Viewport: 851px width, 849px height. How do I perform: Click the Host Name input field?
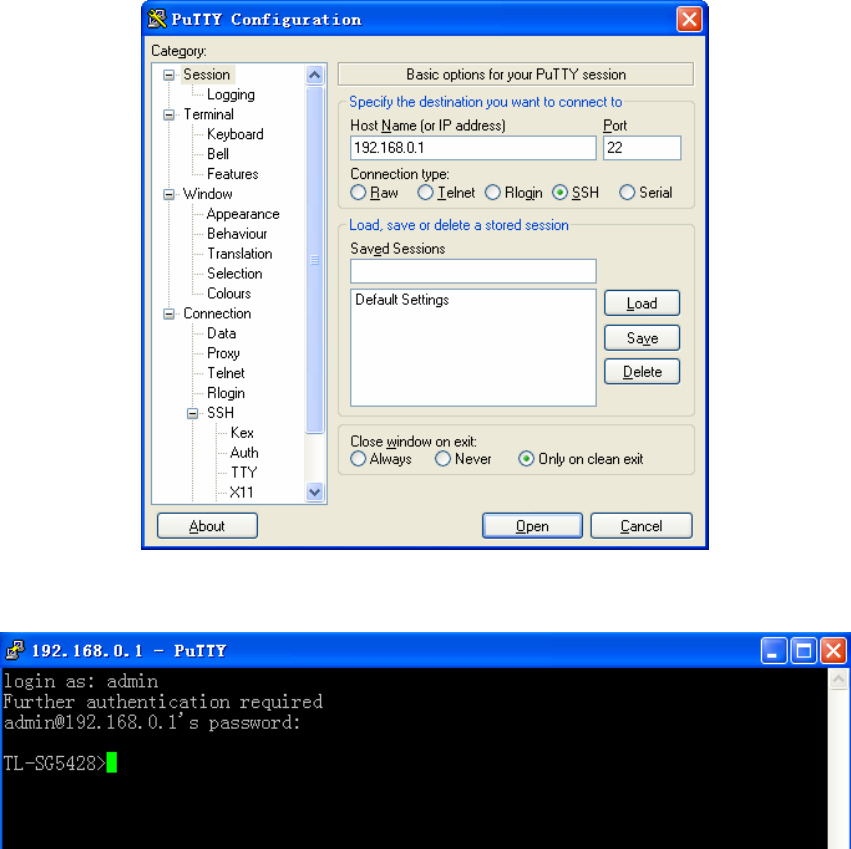click(473, 148)
